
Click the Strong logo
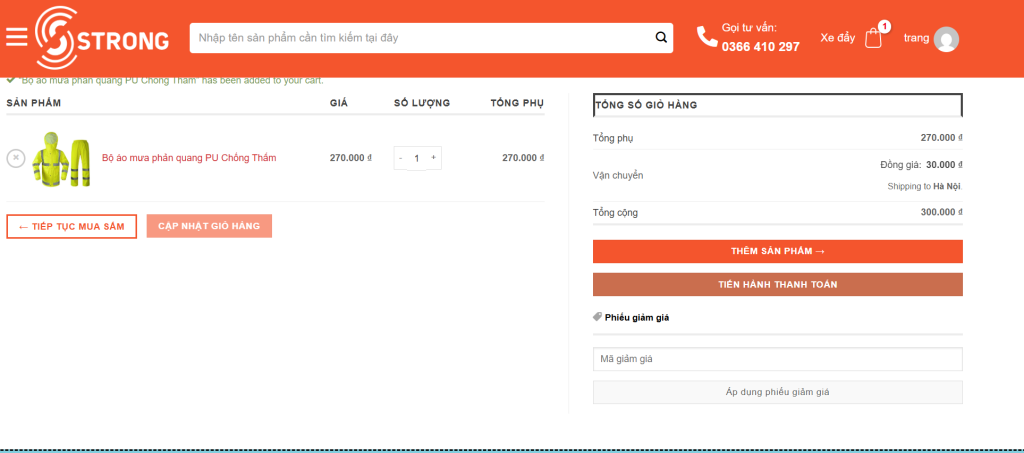(102, 39)
